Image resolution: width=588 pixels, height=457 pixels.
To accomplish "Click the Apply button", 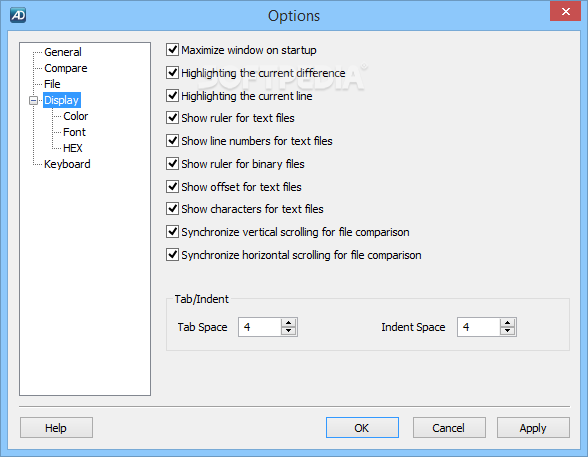I will click(x=533, y=428).
